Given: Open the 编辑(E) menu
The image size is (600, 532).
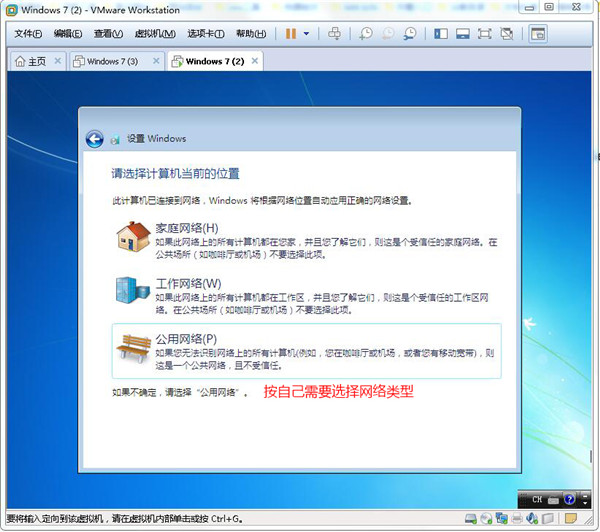Looking at the screenshot, I should 68,34.
